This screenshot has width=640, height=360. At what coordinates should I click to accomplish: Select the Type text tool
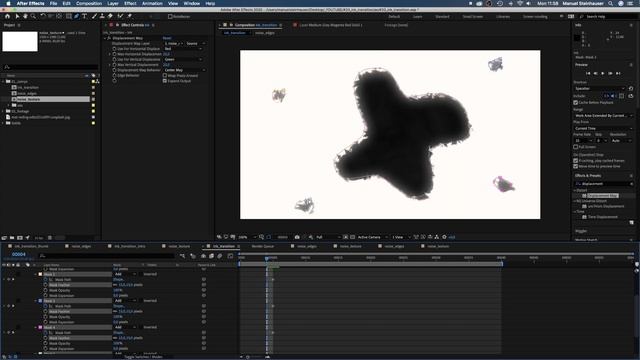click(84, 16)
